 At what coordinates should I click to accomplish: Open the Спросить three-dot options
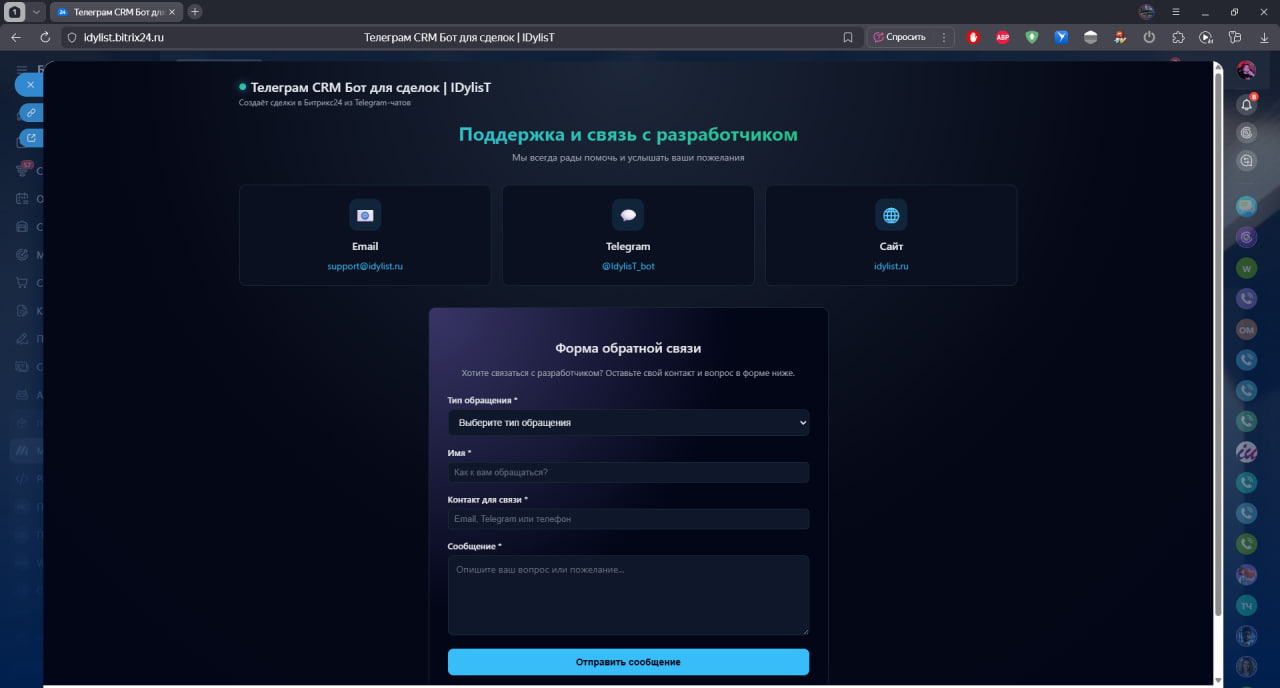point(944,37)
